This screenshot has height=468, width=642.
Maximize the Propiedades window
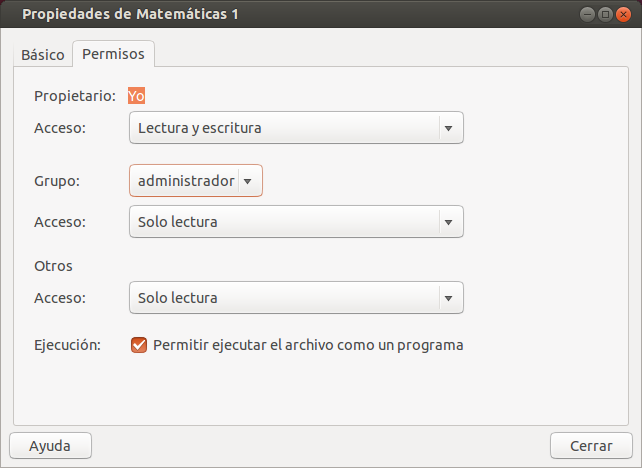click(x=606, y=15)
